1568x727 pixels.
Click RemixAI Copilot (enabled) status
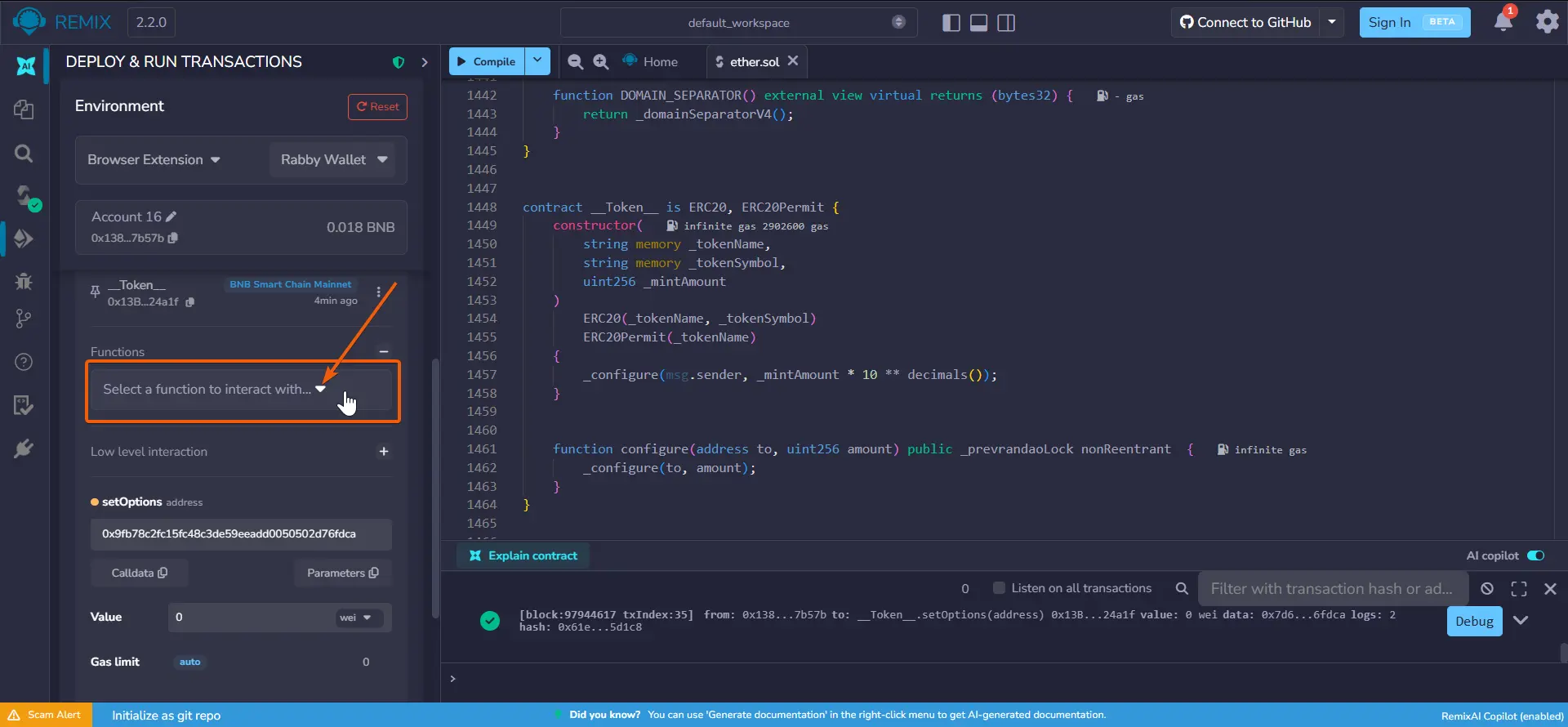click(1503, 716)
